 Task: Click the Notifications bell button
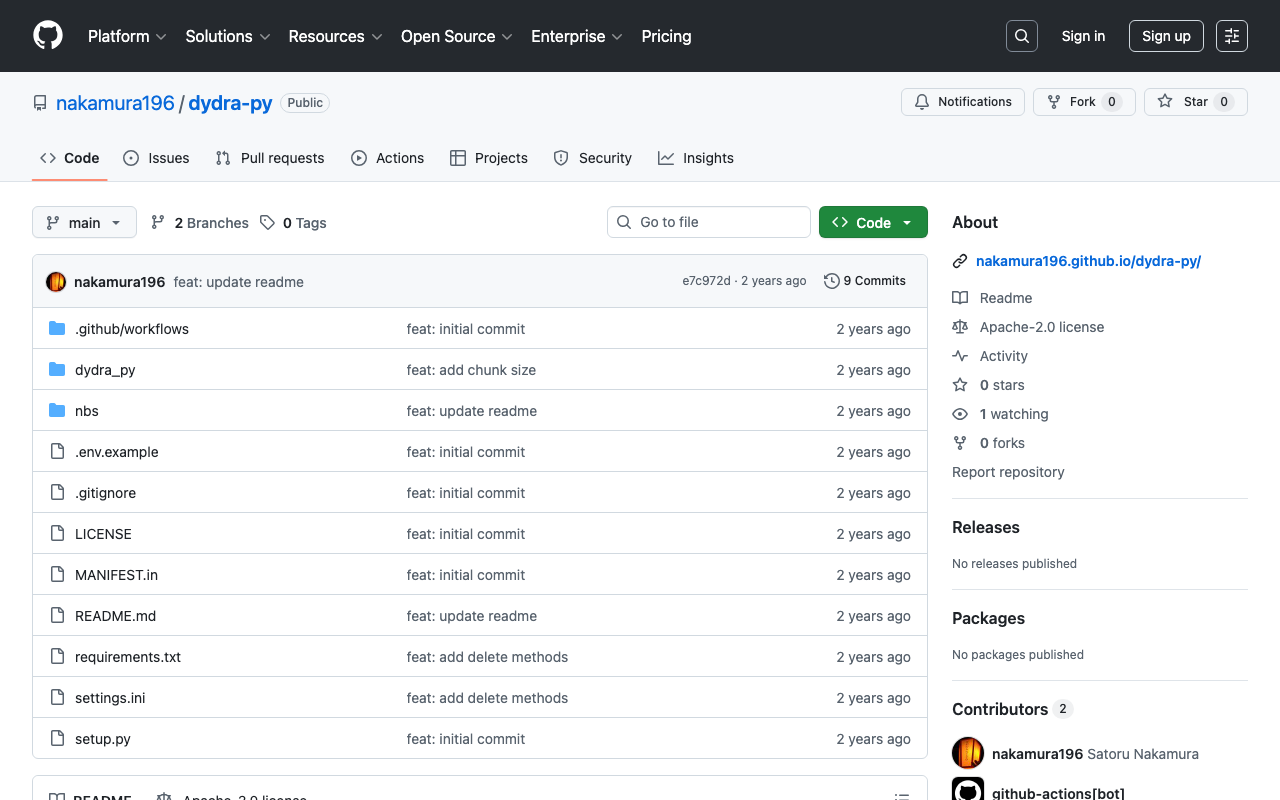(963, 102)
